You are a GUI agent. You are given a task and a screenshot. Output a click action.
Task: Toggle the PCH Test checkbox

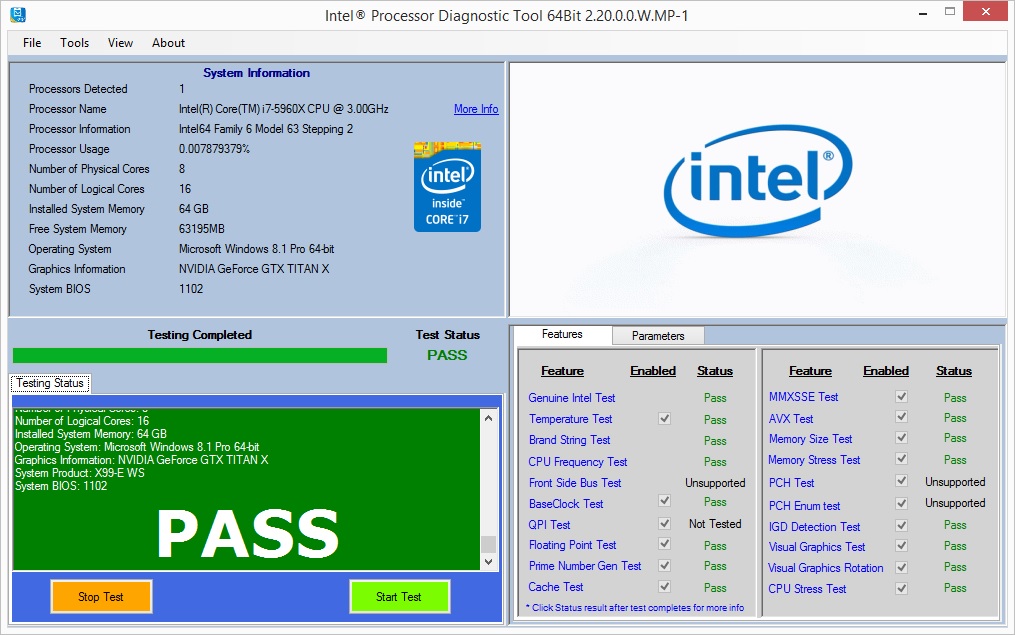click(901, 480)
